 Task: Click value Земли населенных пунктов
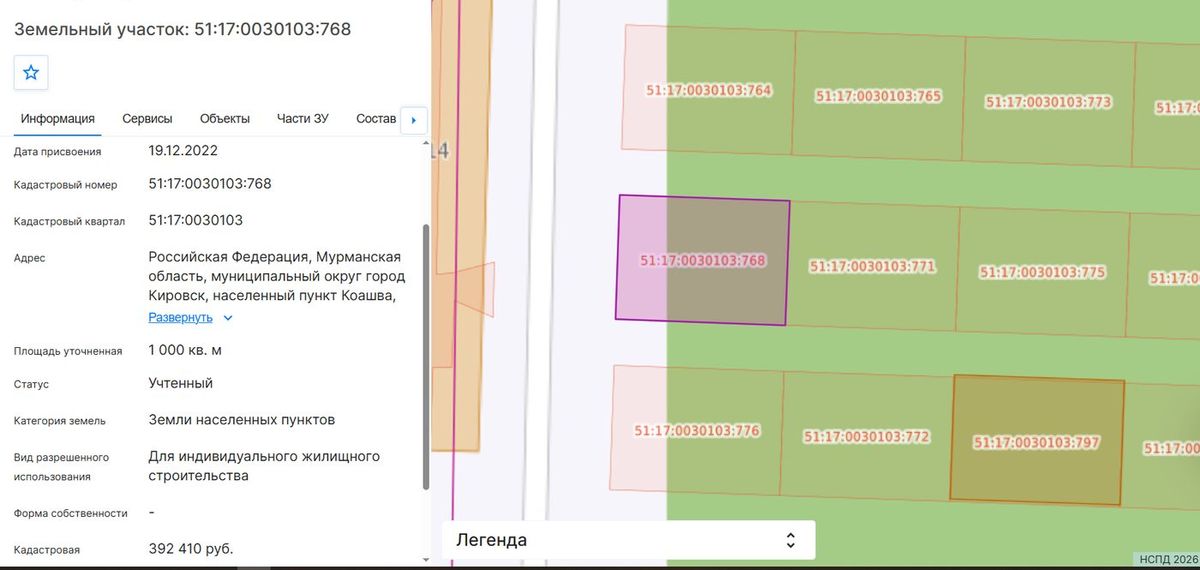click(242, 420)
